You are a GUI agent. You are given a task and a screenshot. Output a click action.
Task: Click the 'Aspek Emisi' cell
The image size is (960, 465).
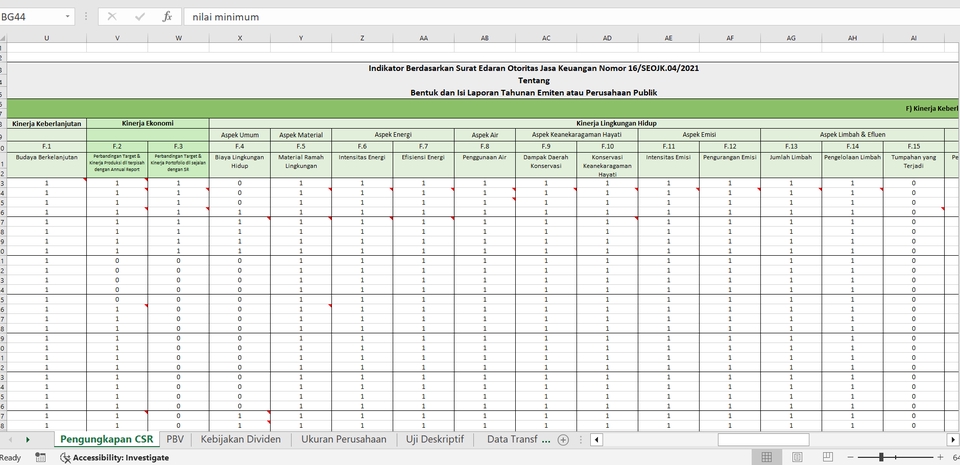[x=699, y=135]
